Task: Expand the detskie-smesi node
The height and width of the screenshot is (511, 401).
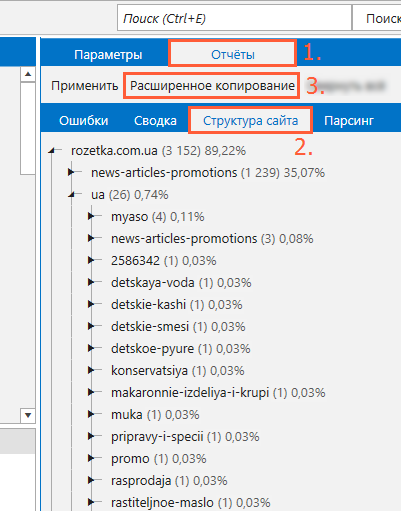Action: (91, 326)
